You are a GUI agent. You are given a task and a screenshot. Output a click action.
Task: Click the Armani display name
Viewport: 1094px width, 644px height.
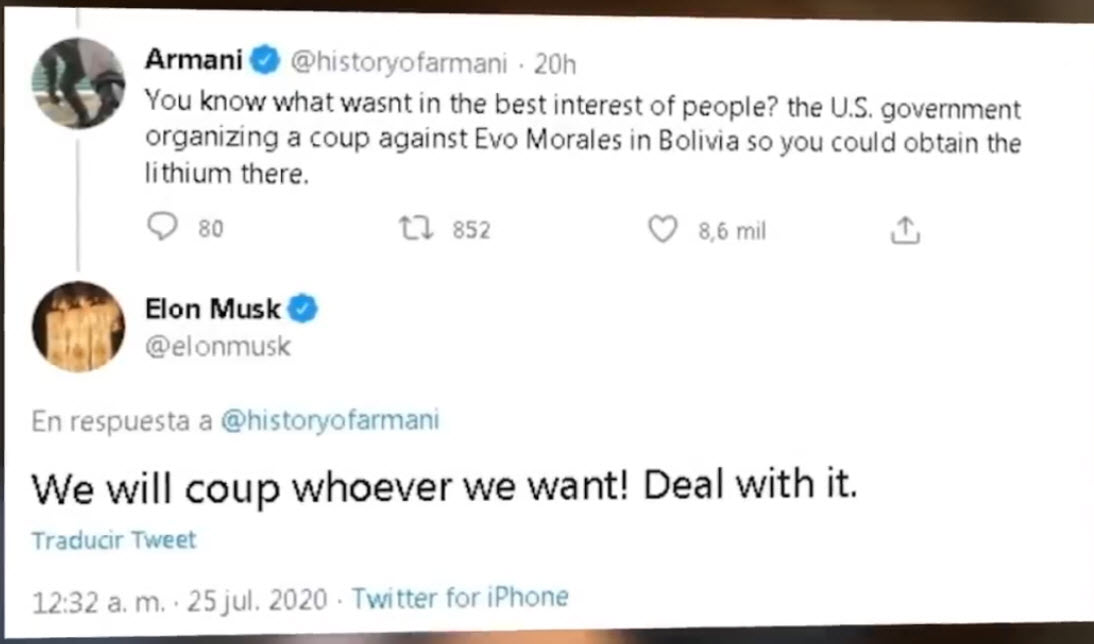[x=194, y=61]
